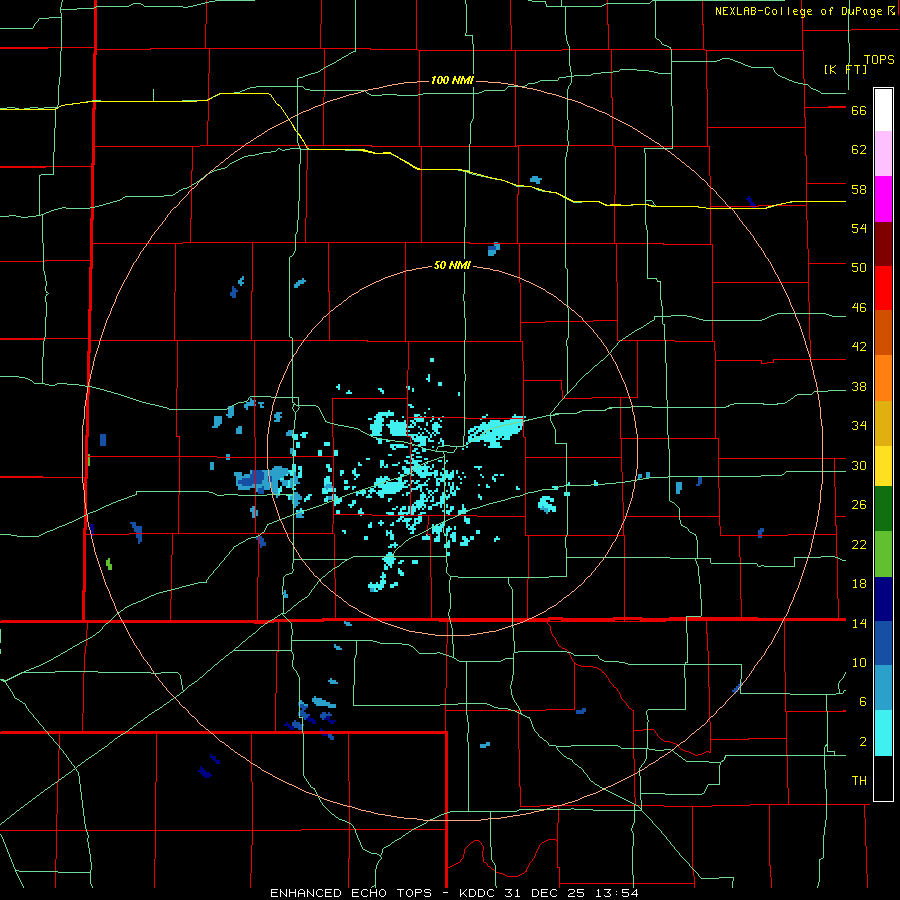Click the 42 legend scale value
900x900 pixels.
point(859,347)
